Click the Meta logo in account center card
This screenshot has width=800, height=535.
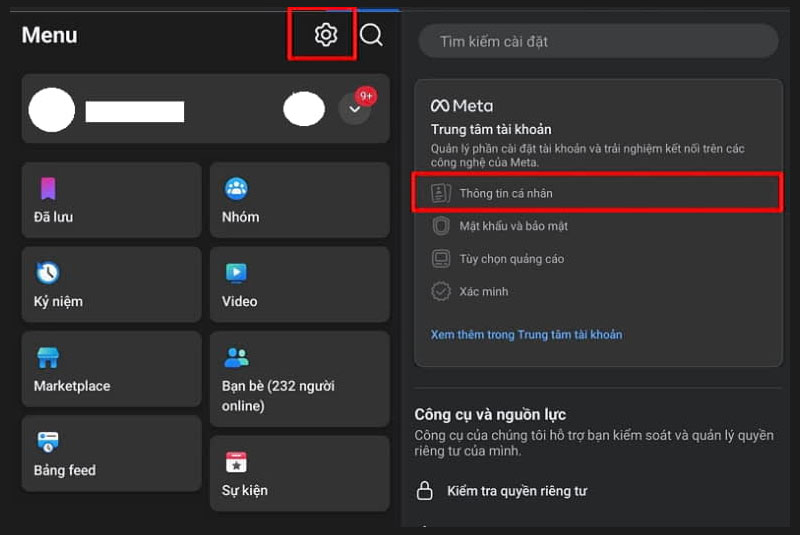[x=461, y=105]
